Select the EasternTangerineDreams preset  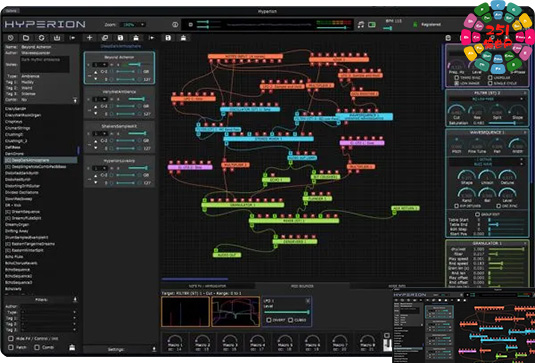tap(30, 244)
